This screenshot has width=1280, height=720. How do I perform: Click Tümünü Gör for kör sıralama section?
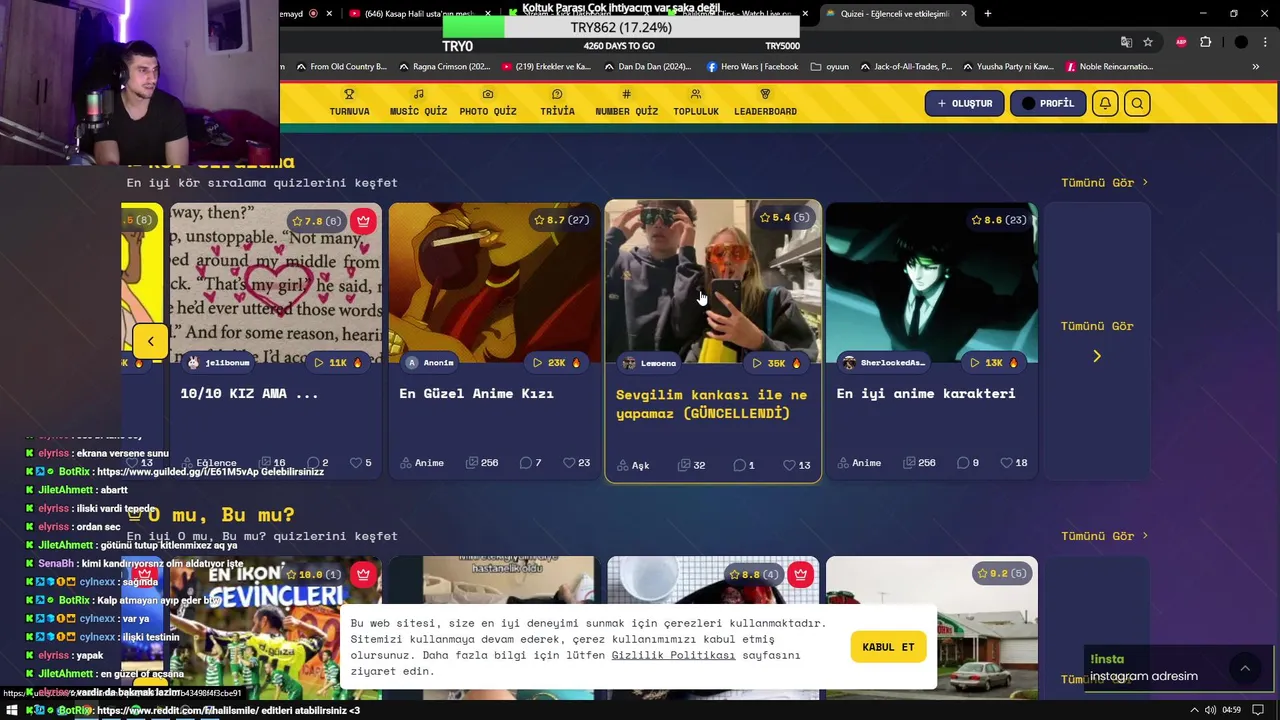pos(1104,182)
